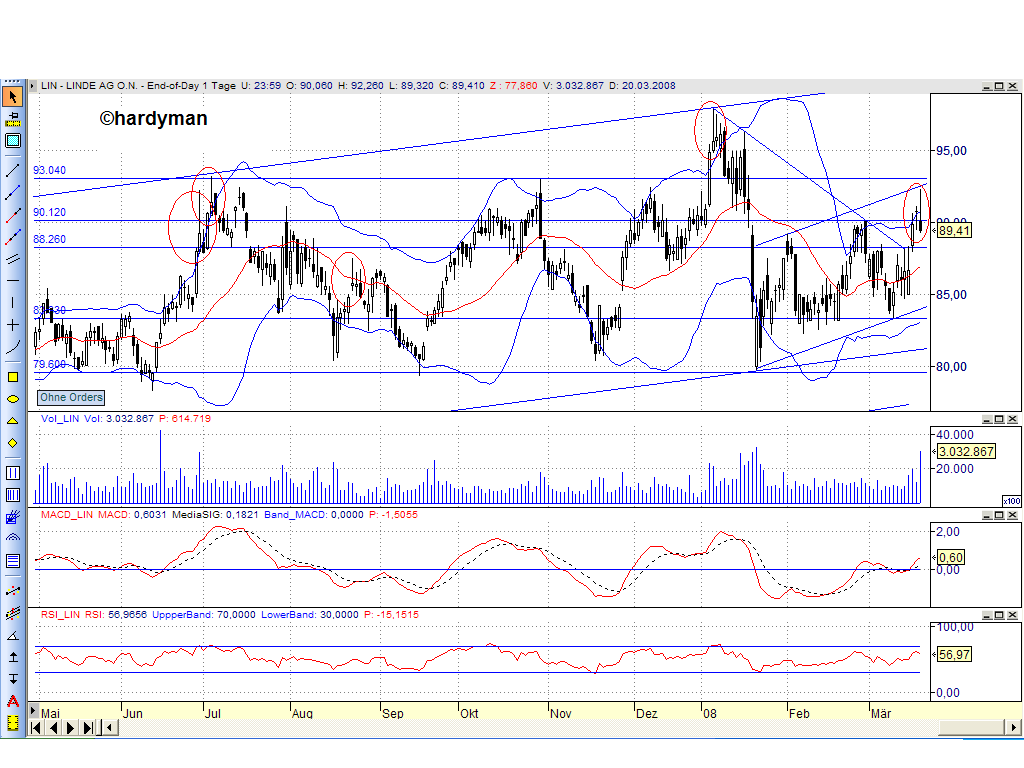Select the parallel lines channel tool

pos(13,257)
